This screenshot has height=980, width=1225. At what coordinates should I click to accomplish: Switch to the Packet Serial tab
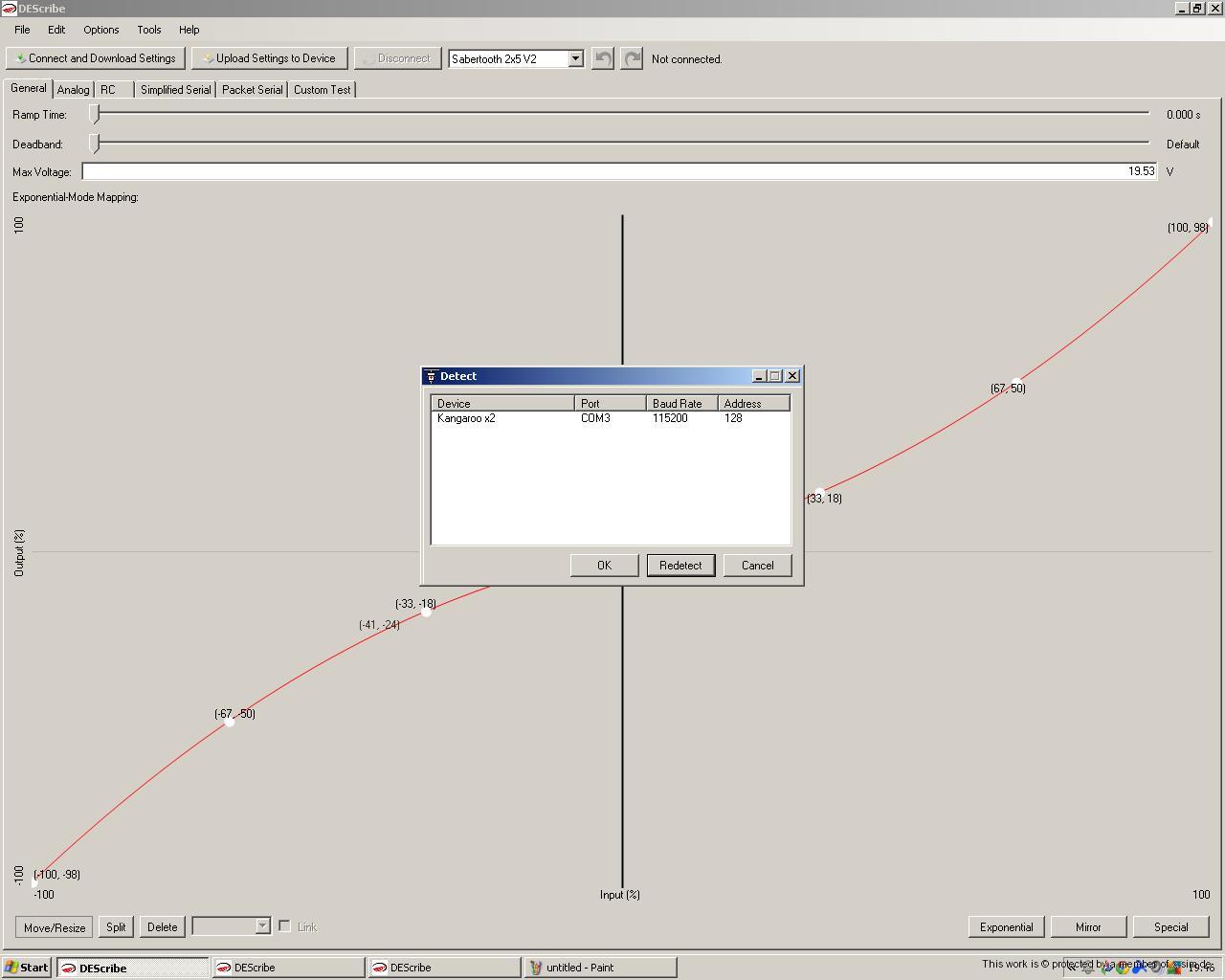(x=252, y=90)
